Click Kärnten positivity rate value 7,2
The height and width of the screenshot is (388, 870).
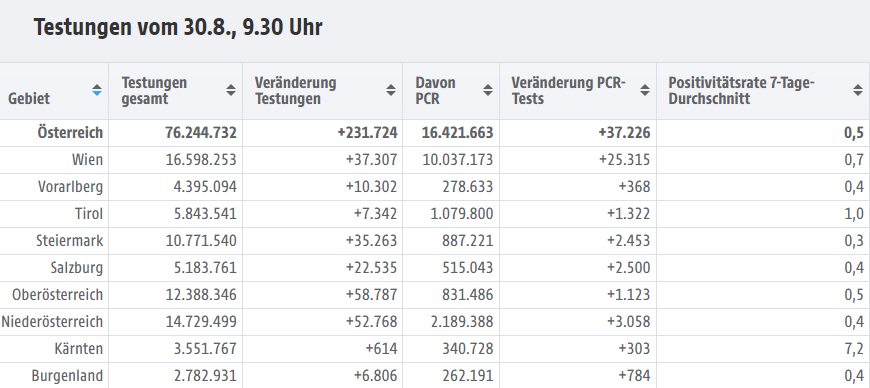pyautogui.click(x=854, y=349)
